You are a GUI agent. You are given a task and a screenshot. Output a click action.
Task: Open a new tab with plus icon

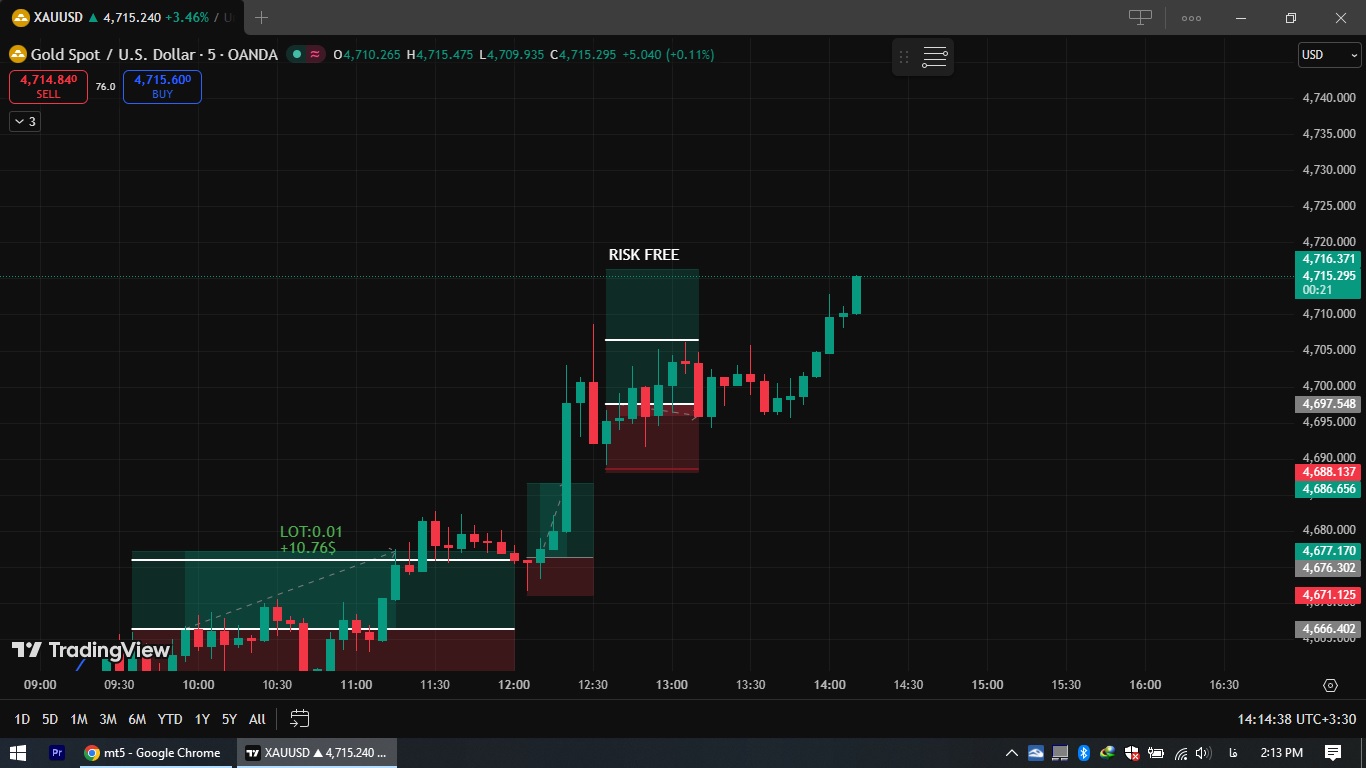[262, 17]
